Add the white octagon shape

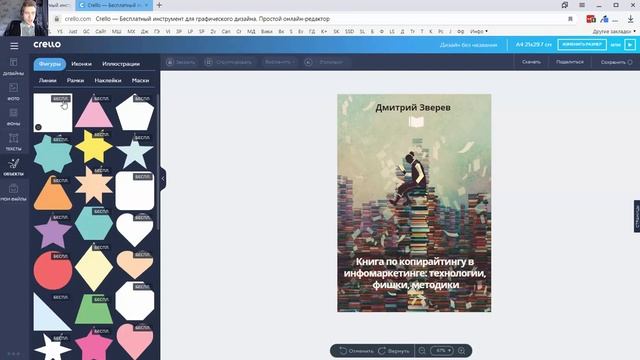[135, 301]
